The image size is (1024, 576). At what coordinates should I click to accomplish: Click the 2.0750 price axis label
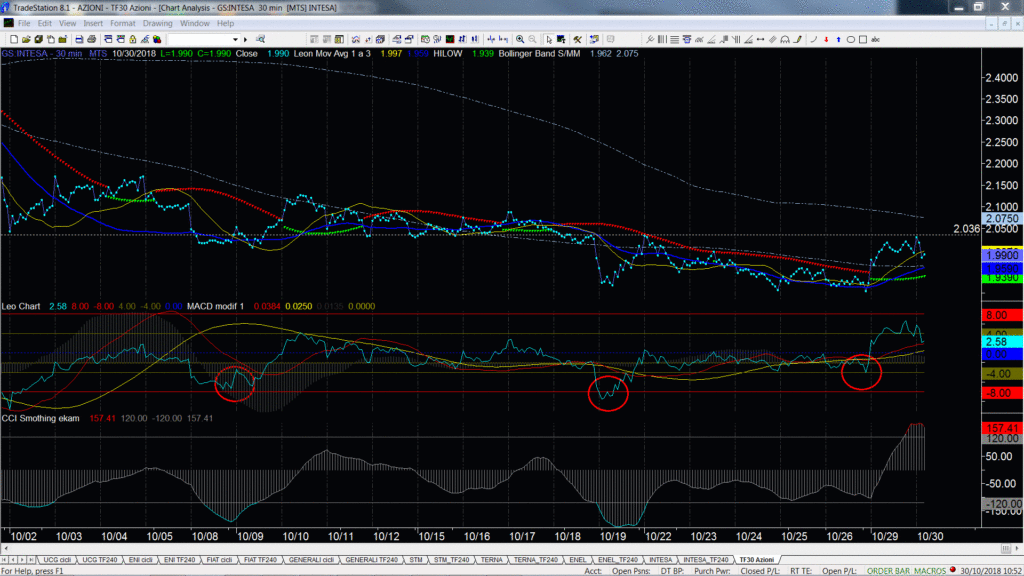point(1002,219)
